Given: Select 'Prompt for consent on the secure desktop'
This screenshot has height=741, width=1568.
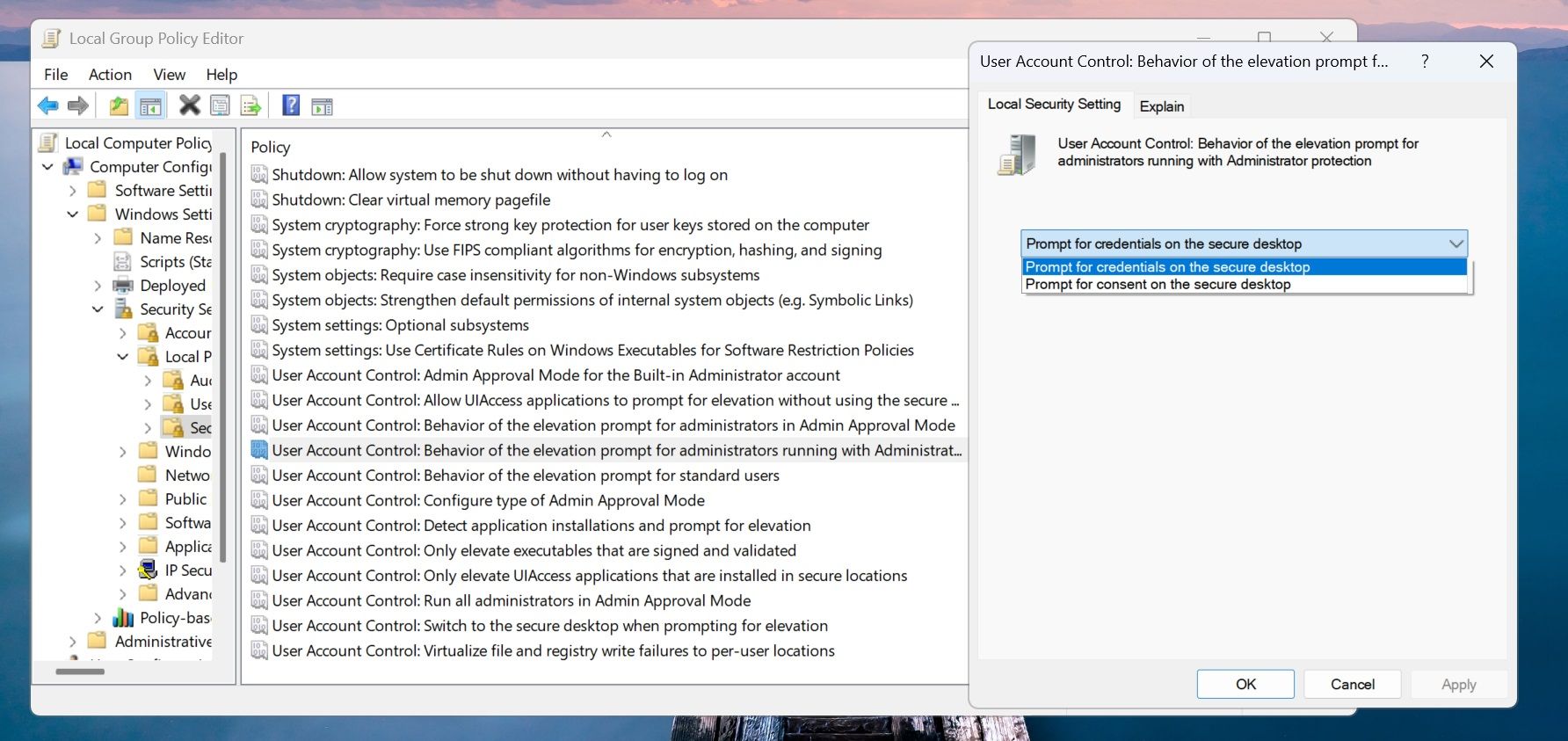Looking at the screenshot, I should coord(1158,285).
